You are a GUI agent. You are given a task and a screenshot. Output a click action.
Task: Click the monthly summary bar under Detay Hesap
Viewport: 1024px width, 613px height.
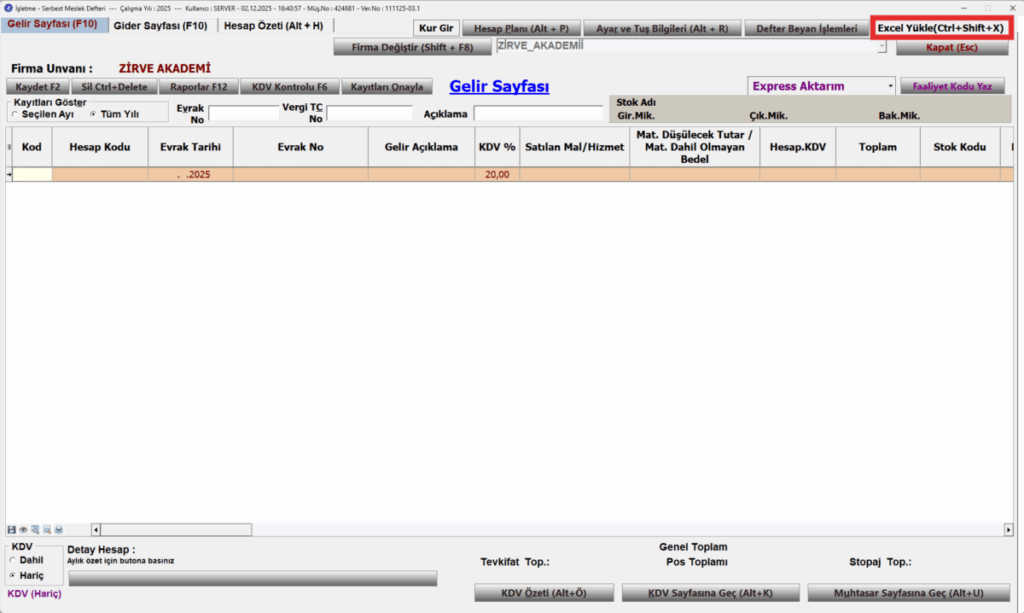pos(253,578)
